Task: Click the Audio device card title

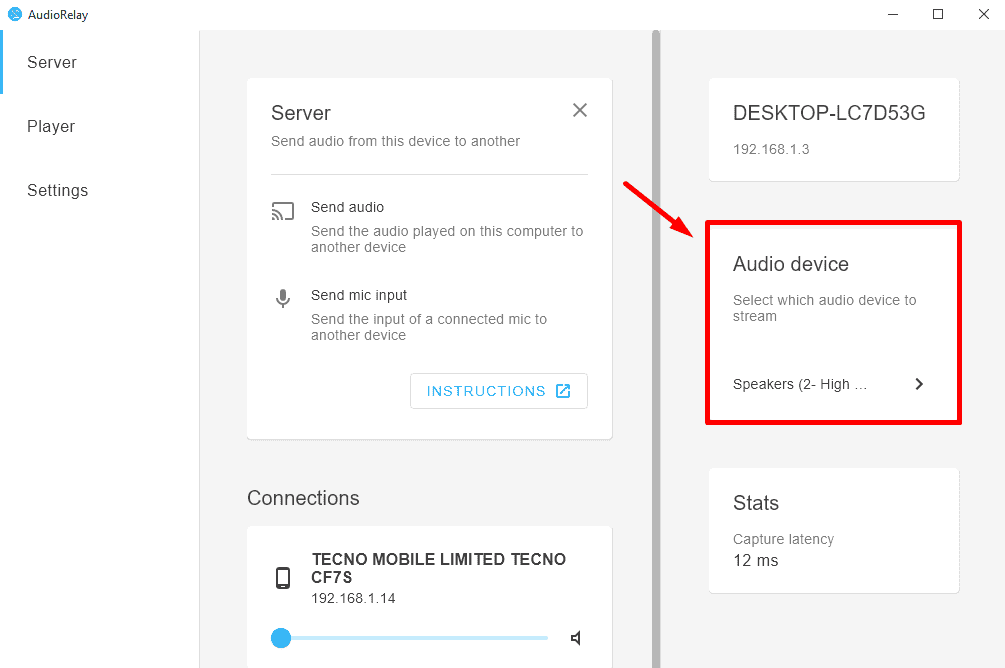Action: [x=790, y=264]
